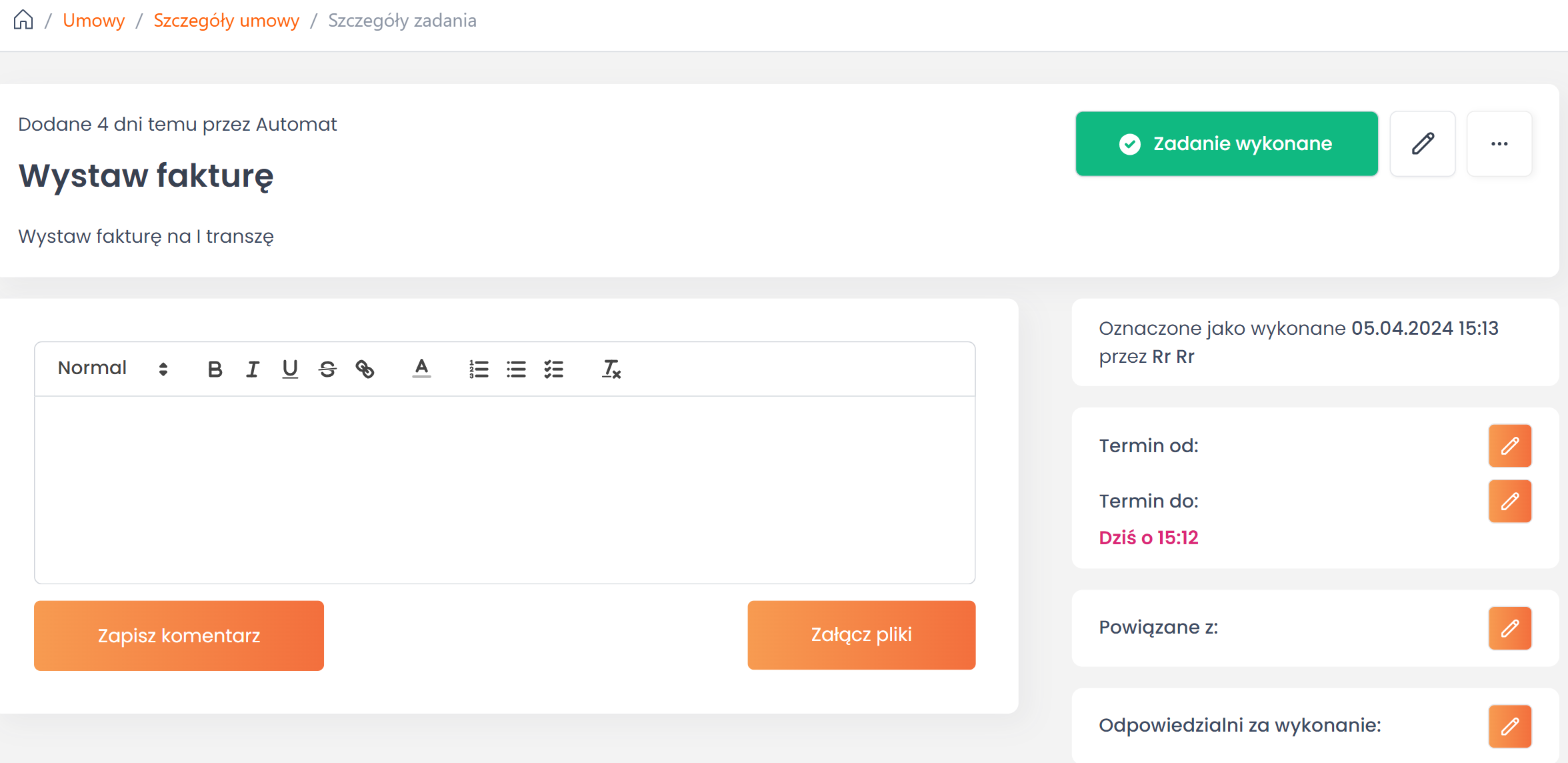Go to Umowy breadcrumb

point(94,21)
